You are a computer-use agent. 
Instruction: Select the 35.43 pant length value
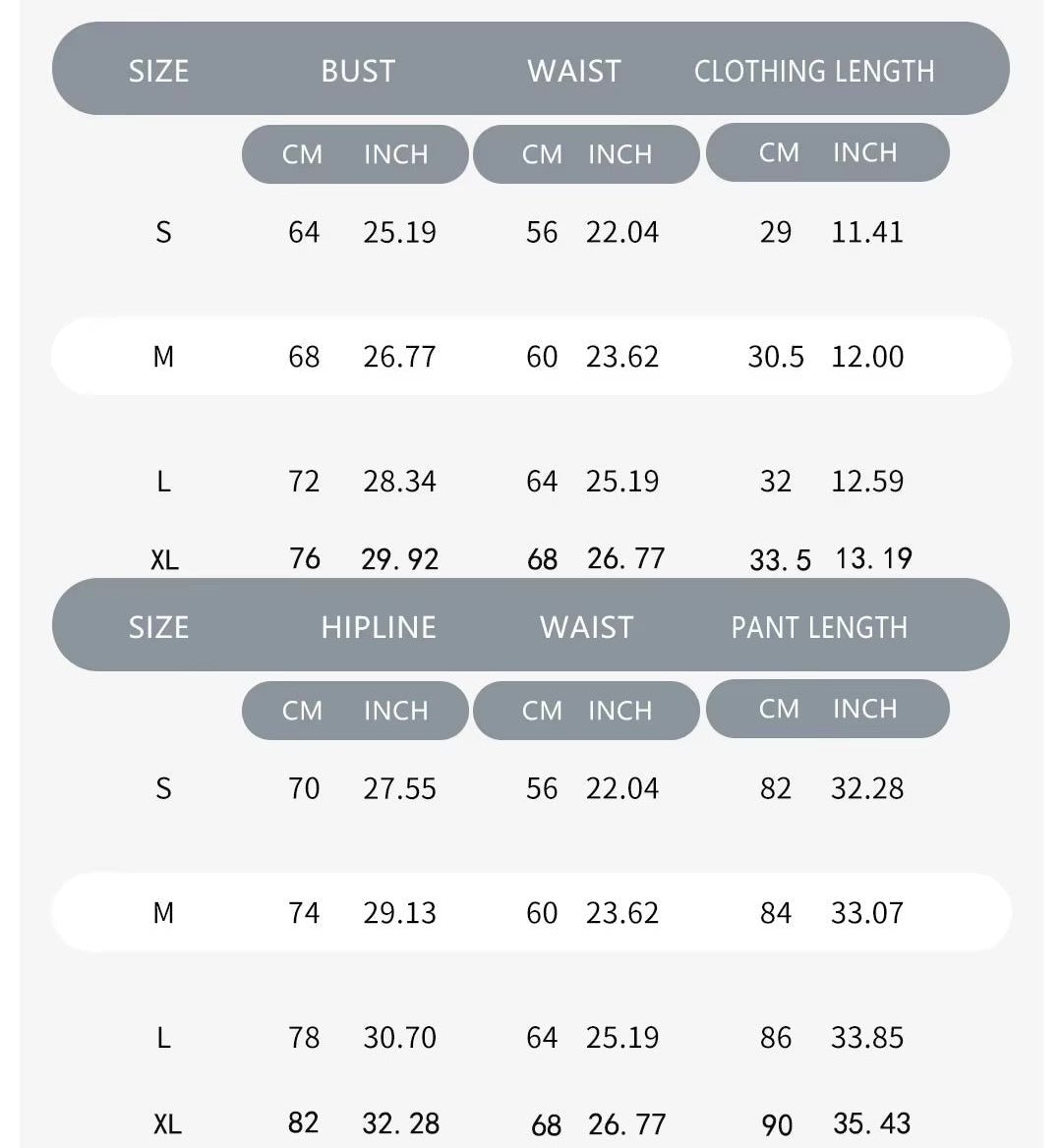click(872, 1123)
